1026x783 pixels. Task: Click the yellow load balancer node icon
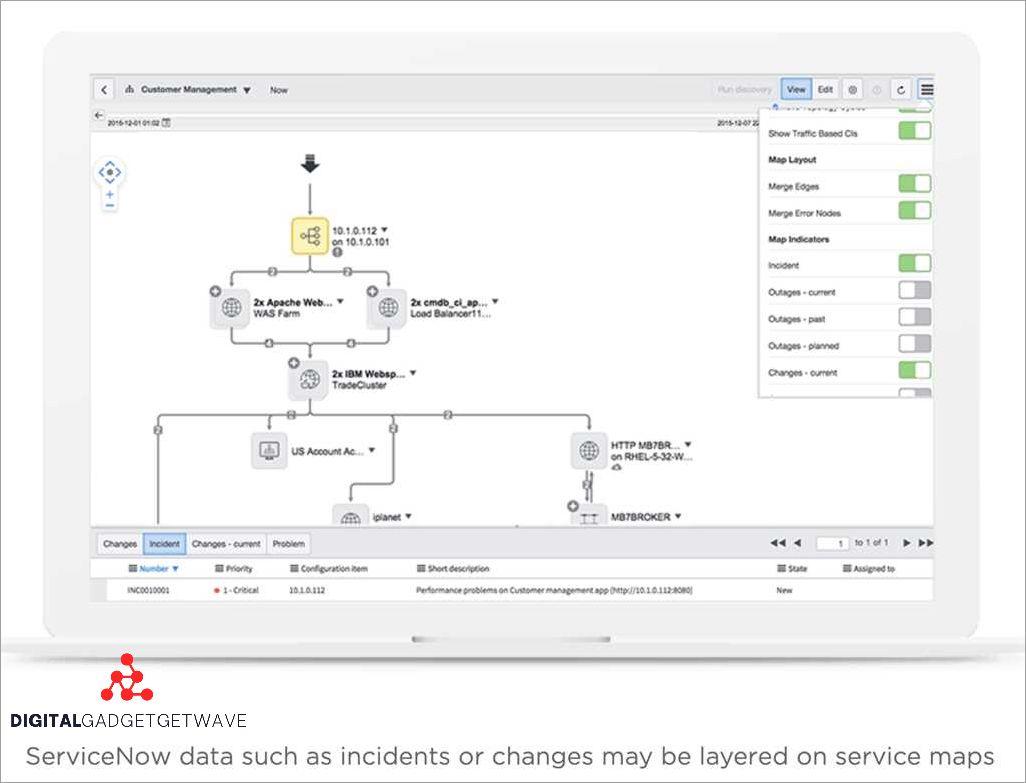click(310, 236)
